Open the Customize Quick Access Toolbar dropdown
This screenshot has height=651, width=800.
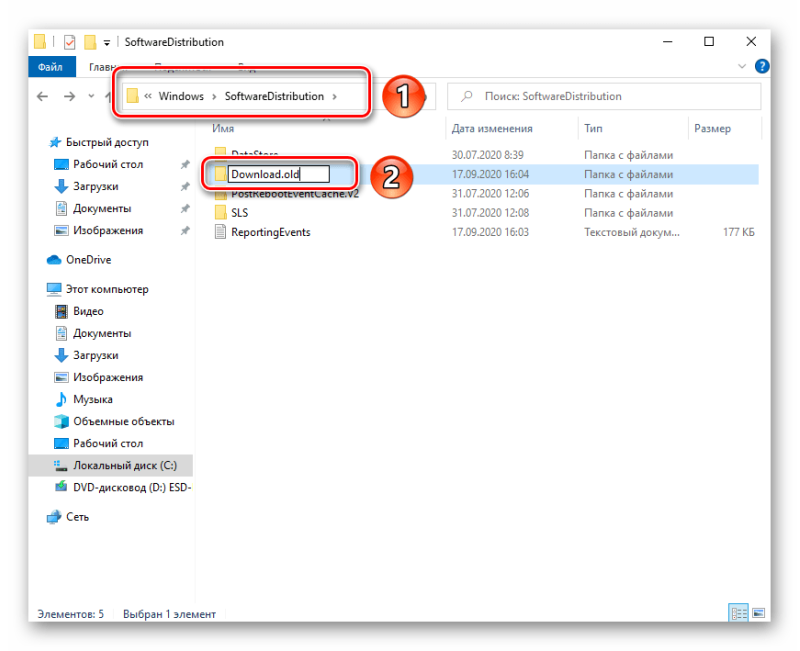[x=107, y=43]
